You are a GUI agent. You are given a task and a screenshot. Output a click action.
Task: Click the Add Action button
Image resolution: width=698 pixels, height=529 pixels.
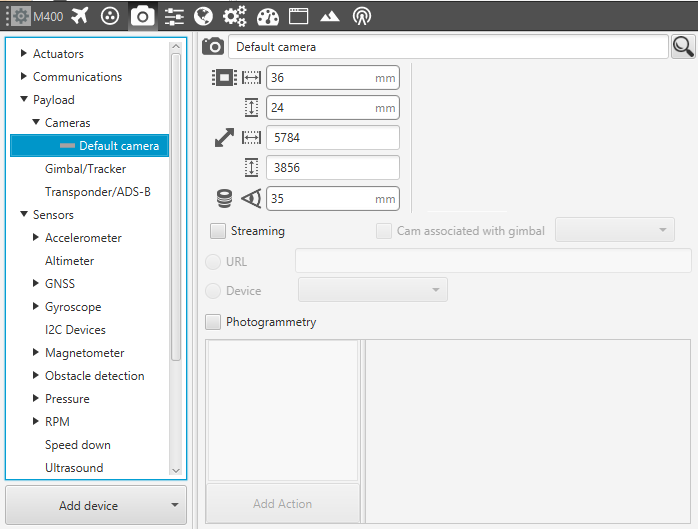(283, 504)
